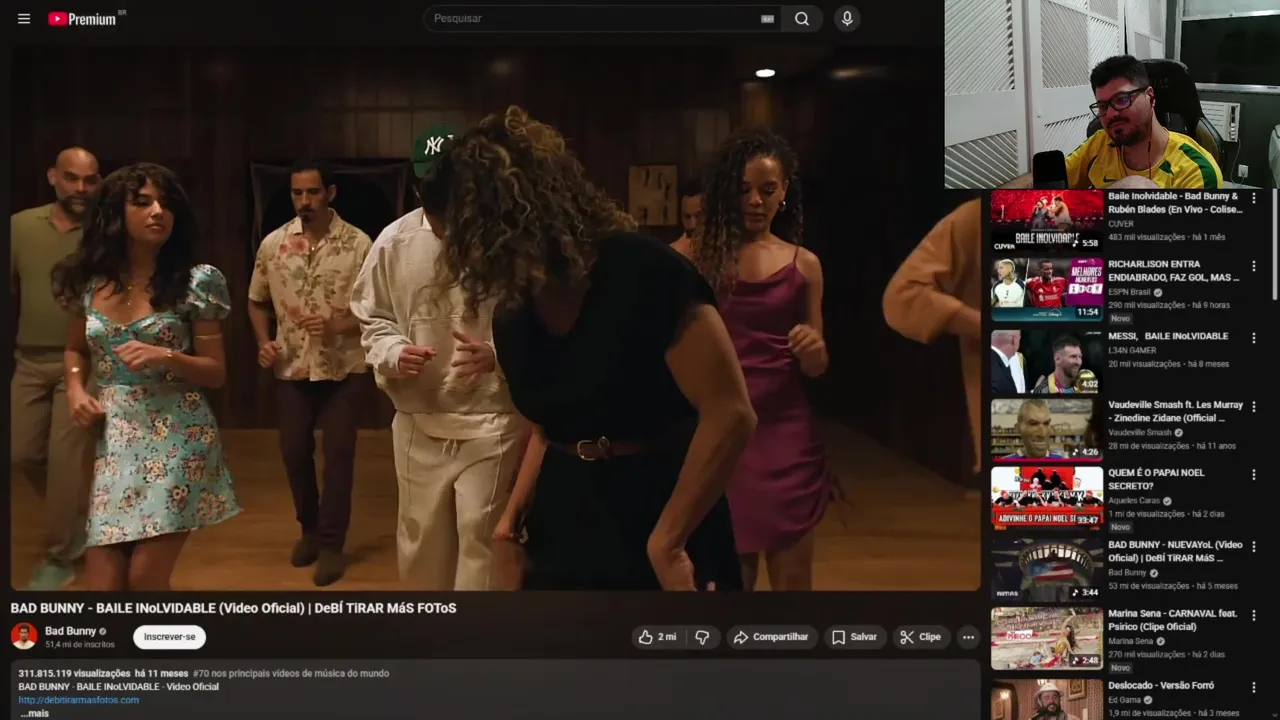Dislike the video with thumbs down

[x=702, y=637]
